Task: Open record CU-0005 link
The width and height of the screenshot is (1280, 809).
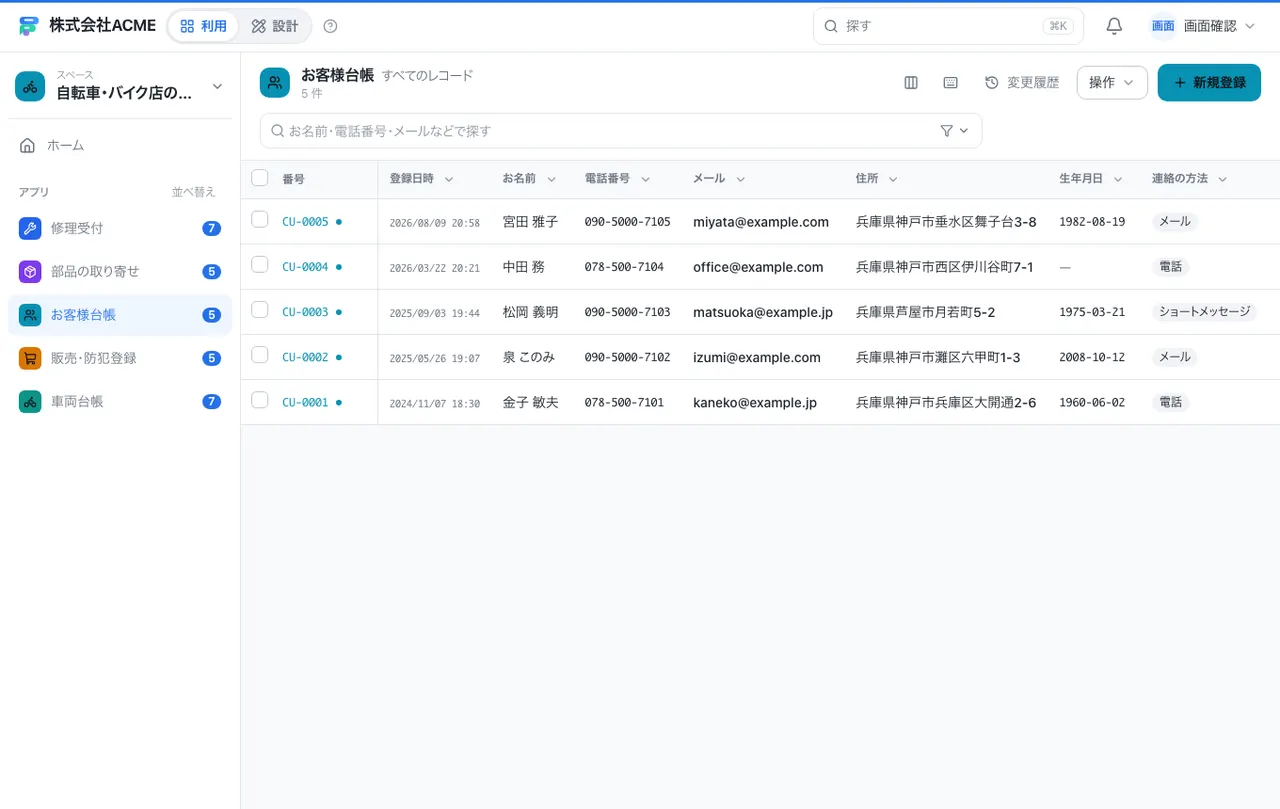Action: (305, 222)
